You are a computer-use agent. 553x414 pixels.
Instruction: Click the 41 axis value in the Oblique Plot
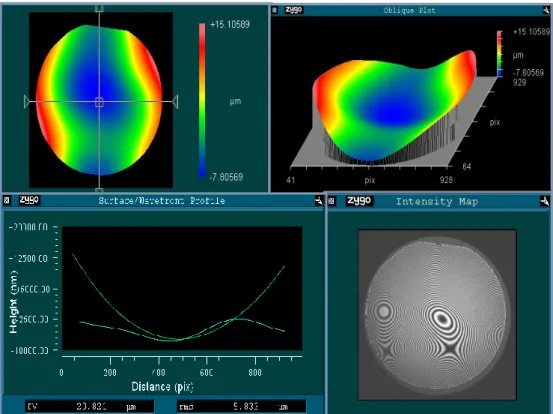pos(291,180)
